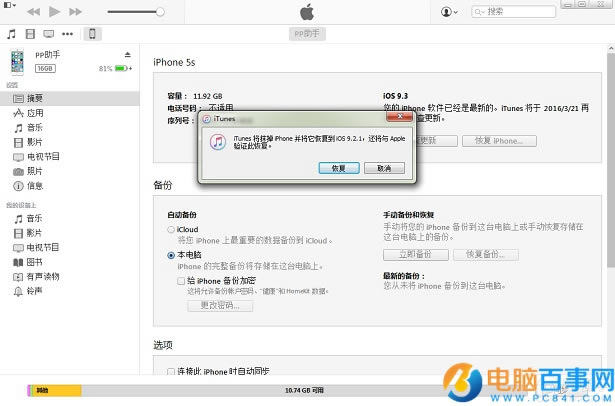The image size is (615, 406).
Task: Click the 搜索 search field
Action: (513, 12)
